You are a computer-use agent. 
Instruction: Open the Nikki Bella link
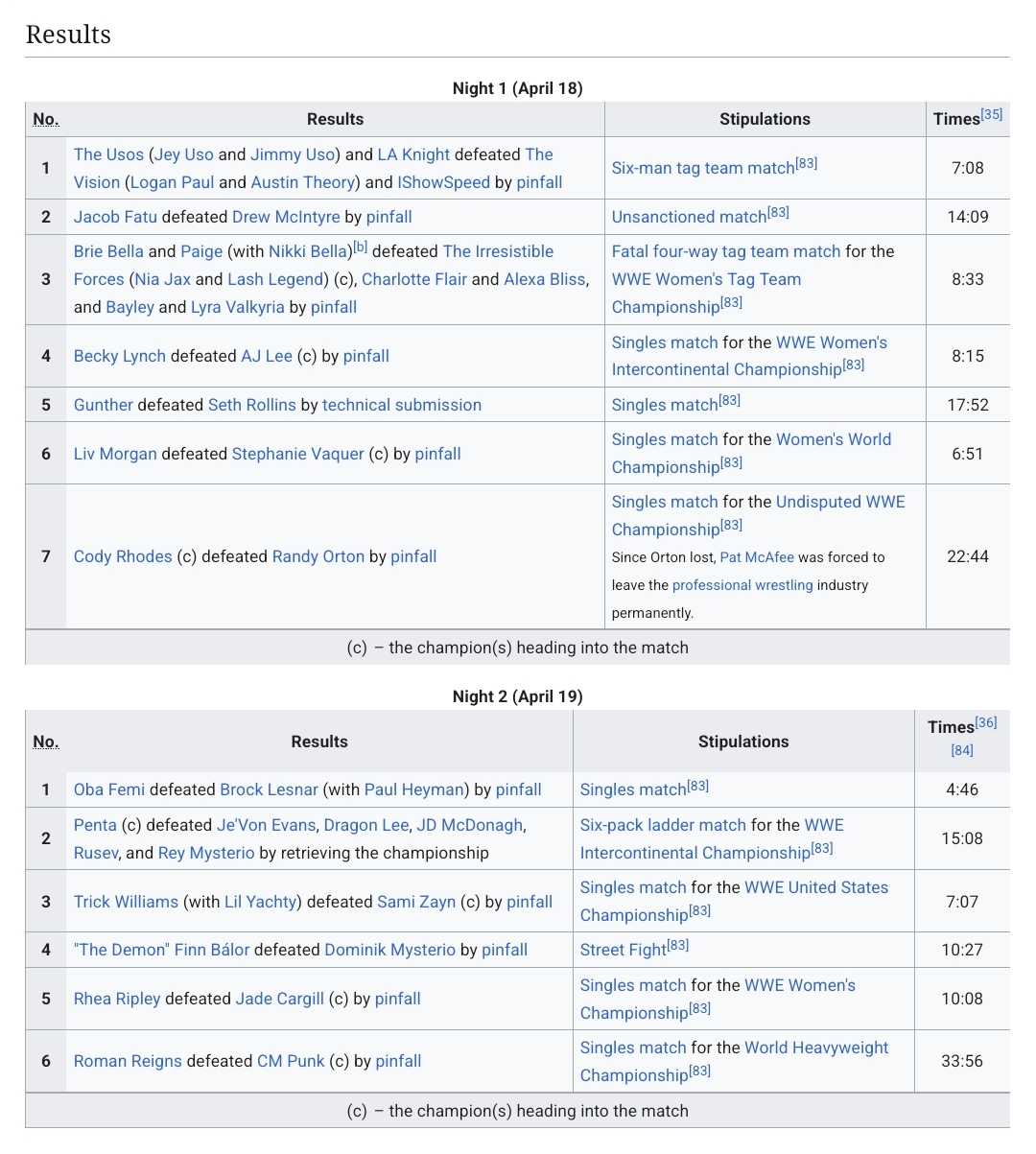(x=308, y=251)
